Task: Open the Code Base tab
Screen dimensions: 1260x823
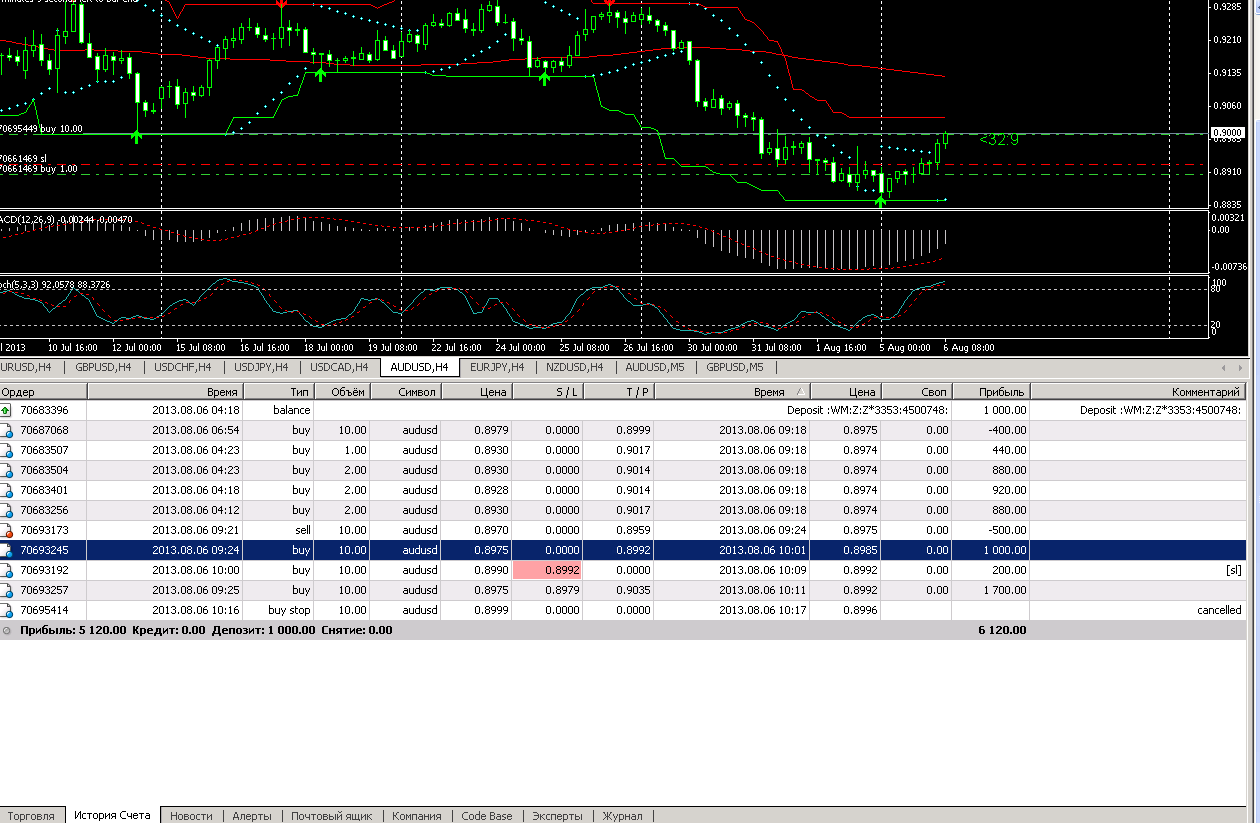Action: point(487,816)
